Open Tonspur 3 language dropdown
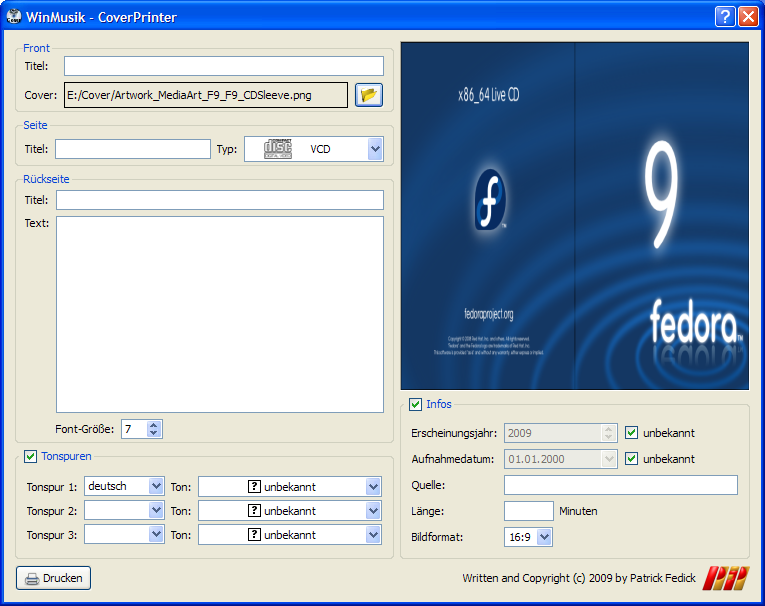765x606 pixels. click(x=156, y=534)
